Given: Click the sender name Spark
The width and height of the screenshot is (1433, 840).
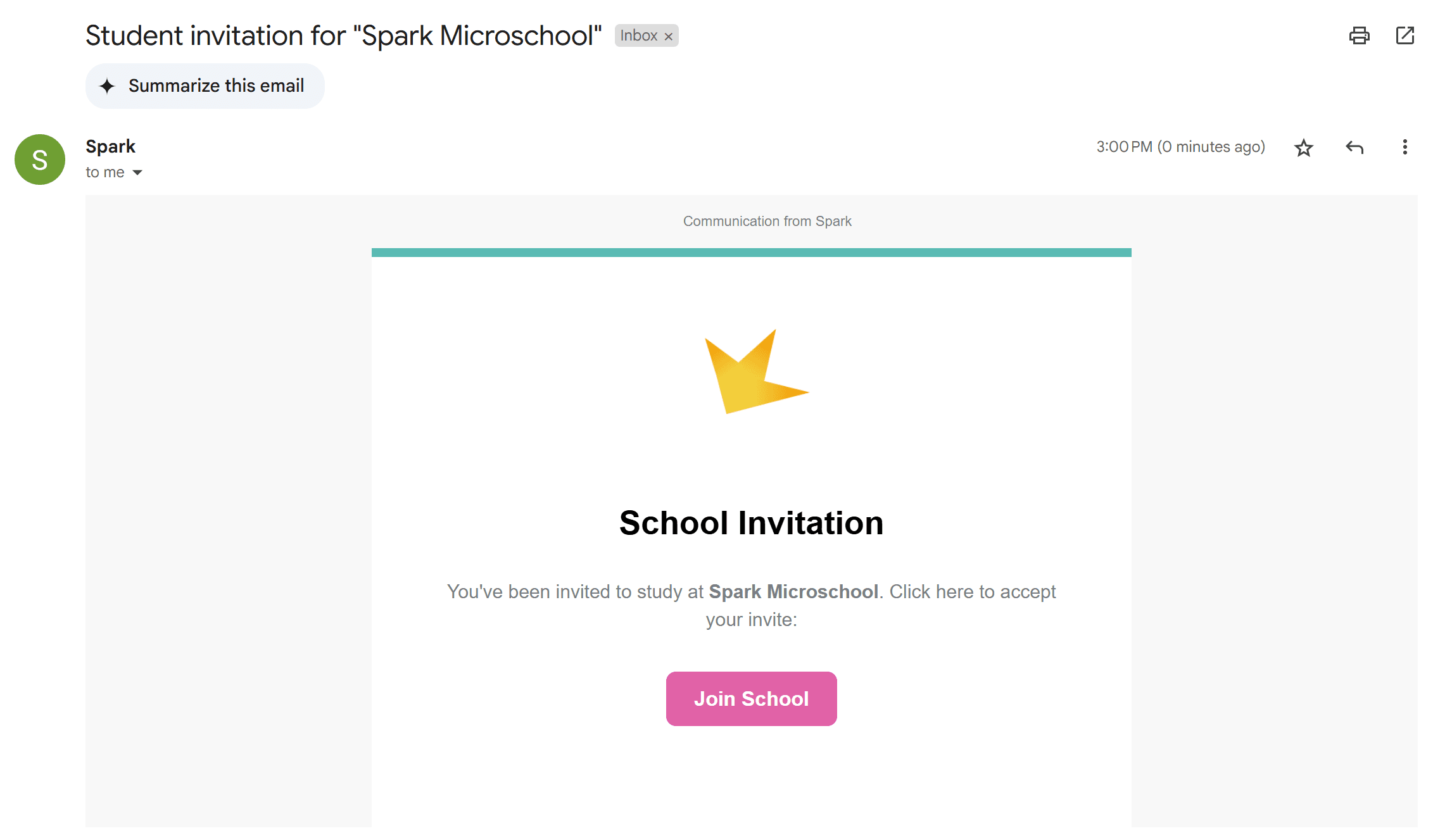Looking at the screenshot, I should tap(110, 146).
